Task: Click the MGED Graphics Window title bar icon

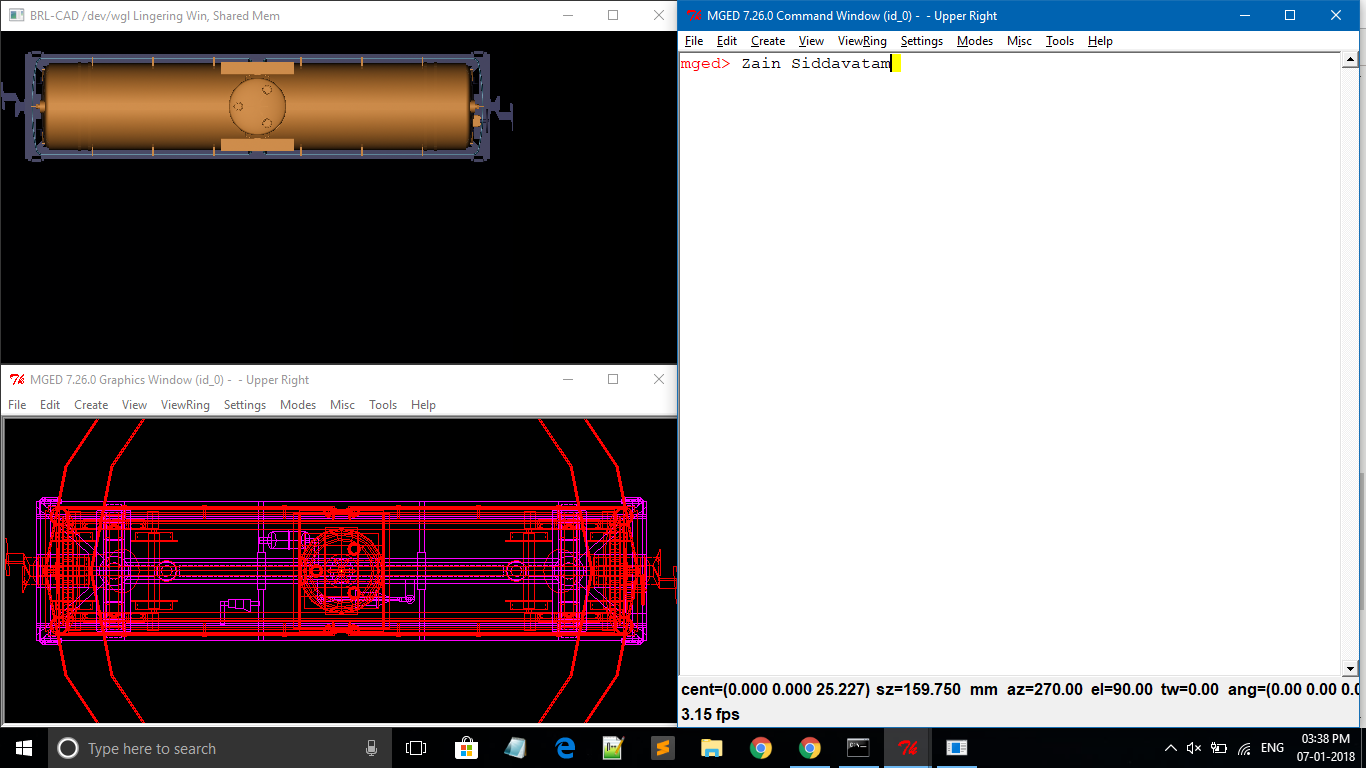Action: point(17,380)
